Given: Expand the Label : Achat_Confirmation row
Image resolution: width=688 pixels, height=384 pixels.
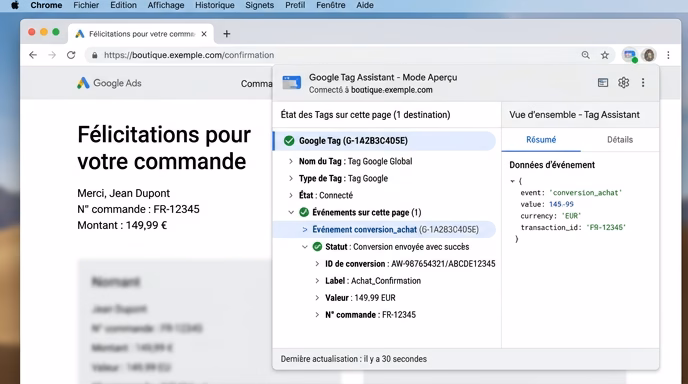Looking at the screenshot, I should [x=317, y=281].
